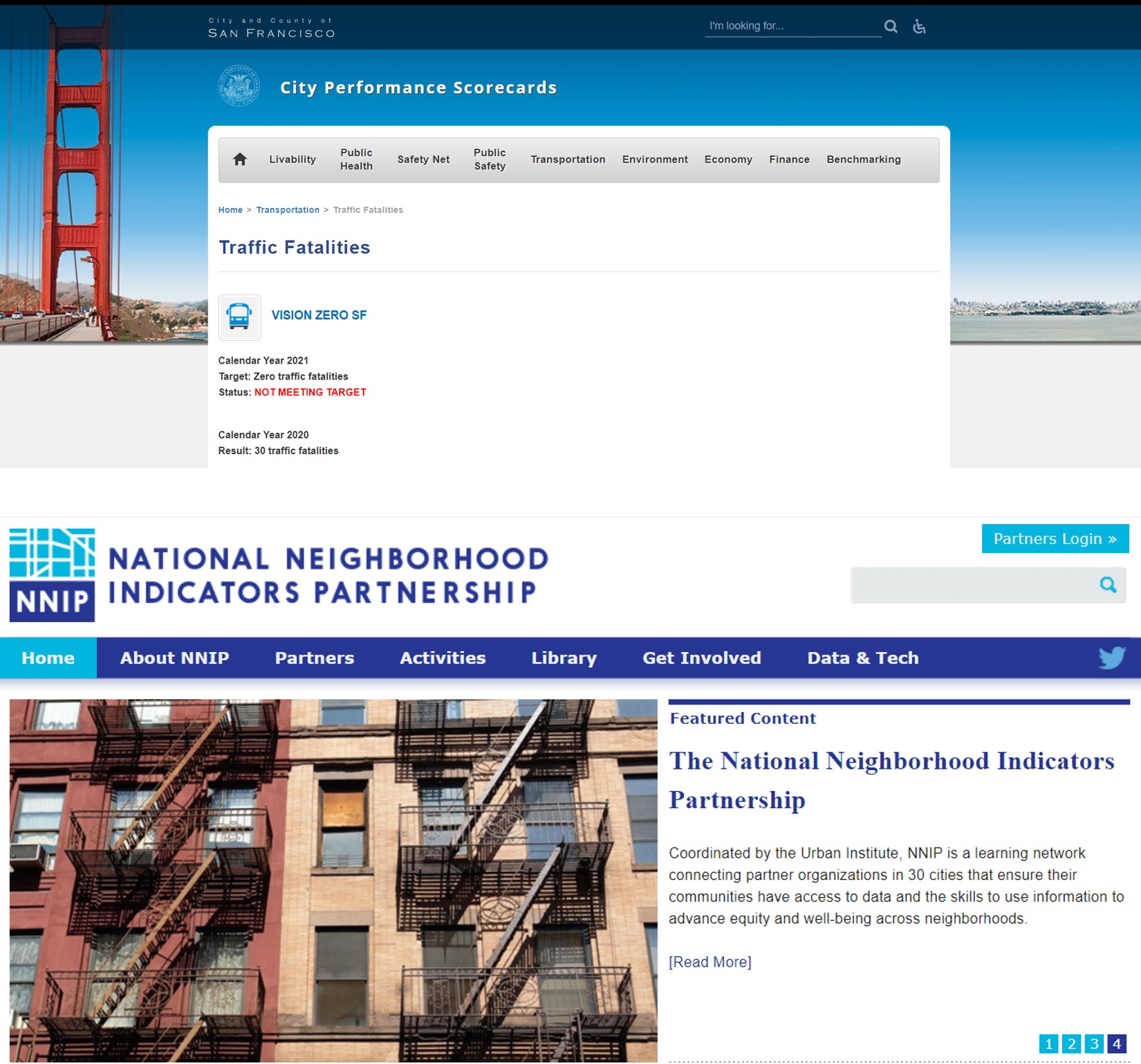The width and height of the screenshot is (1141, 1064).
Task: Click the National Neighborhood Indicators Partnership headline
Action: pos(892,780)
